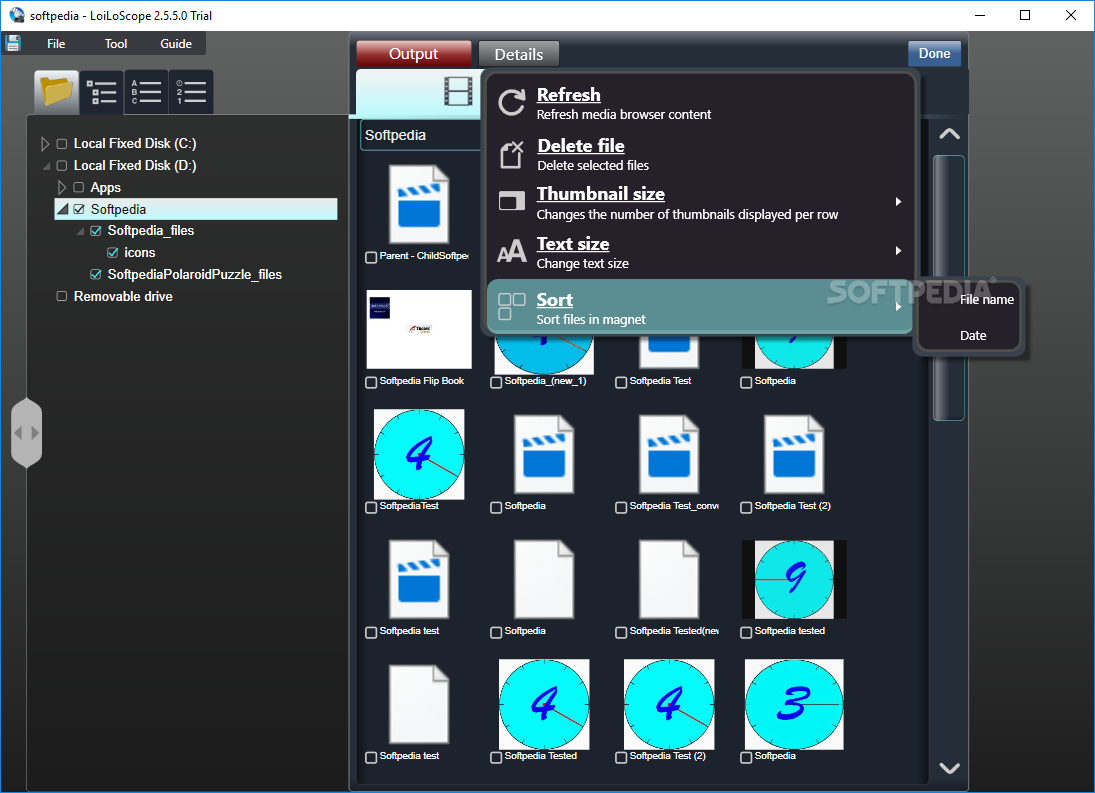Check the Local Fixed Disk (D:) checkbox
The width and height of the screenshot is (1095, 793).
[x=61, y=165]
